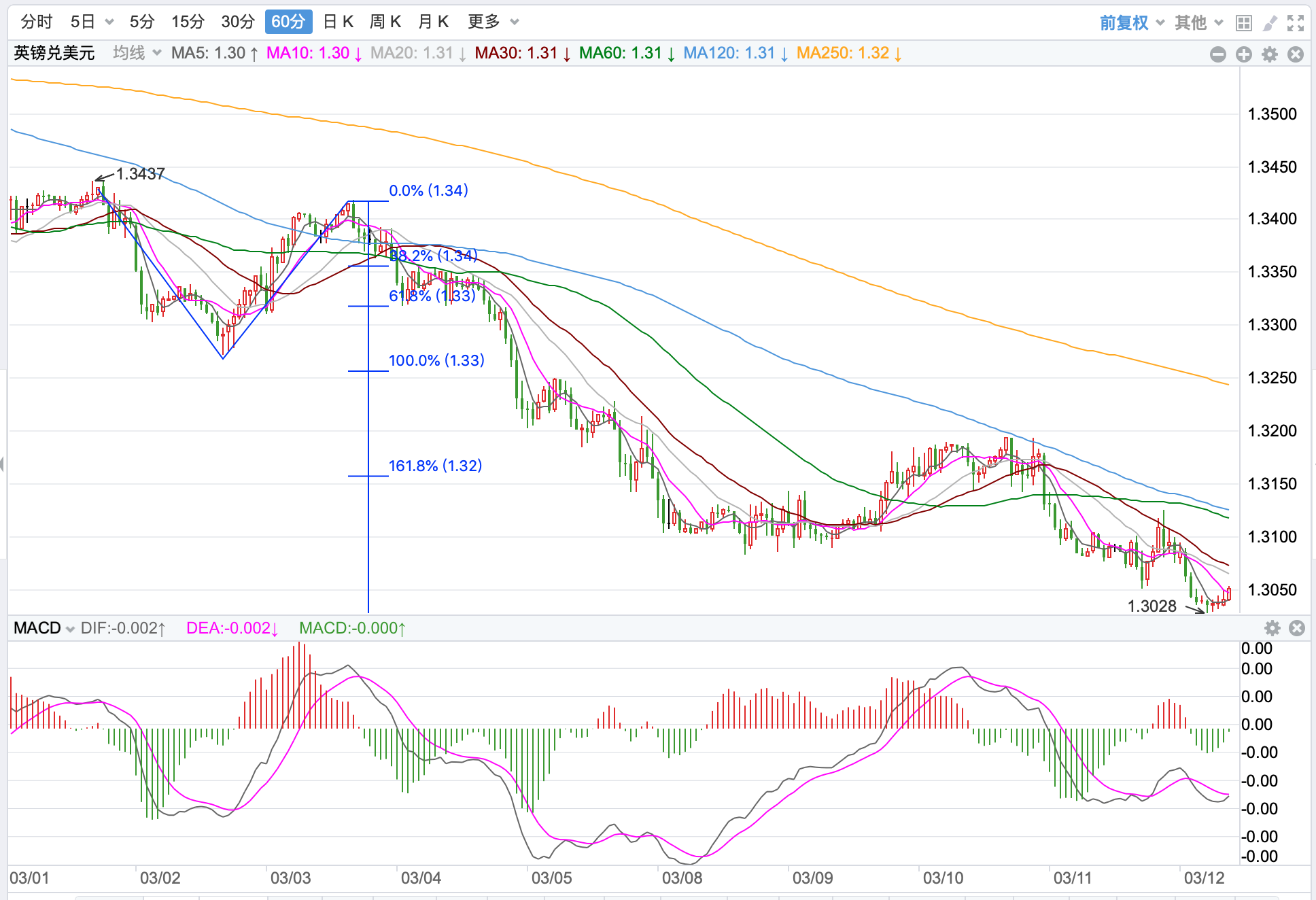Choose the 15分 interval
Screen dimensions: 1316x900
(188, 22)
